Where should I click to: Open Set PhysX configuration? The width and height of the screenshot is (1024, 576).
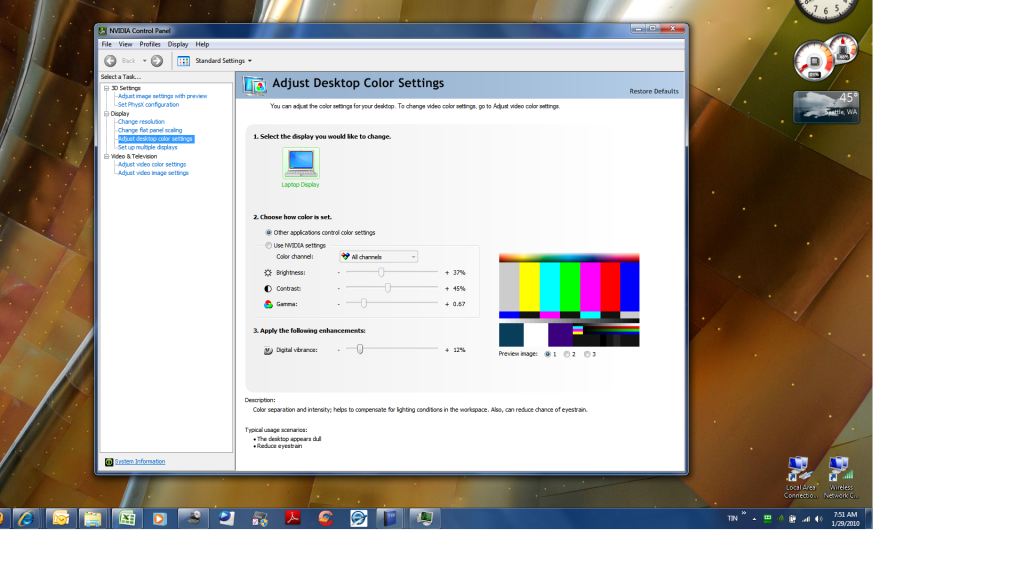point(148,105)
